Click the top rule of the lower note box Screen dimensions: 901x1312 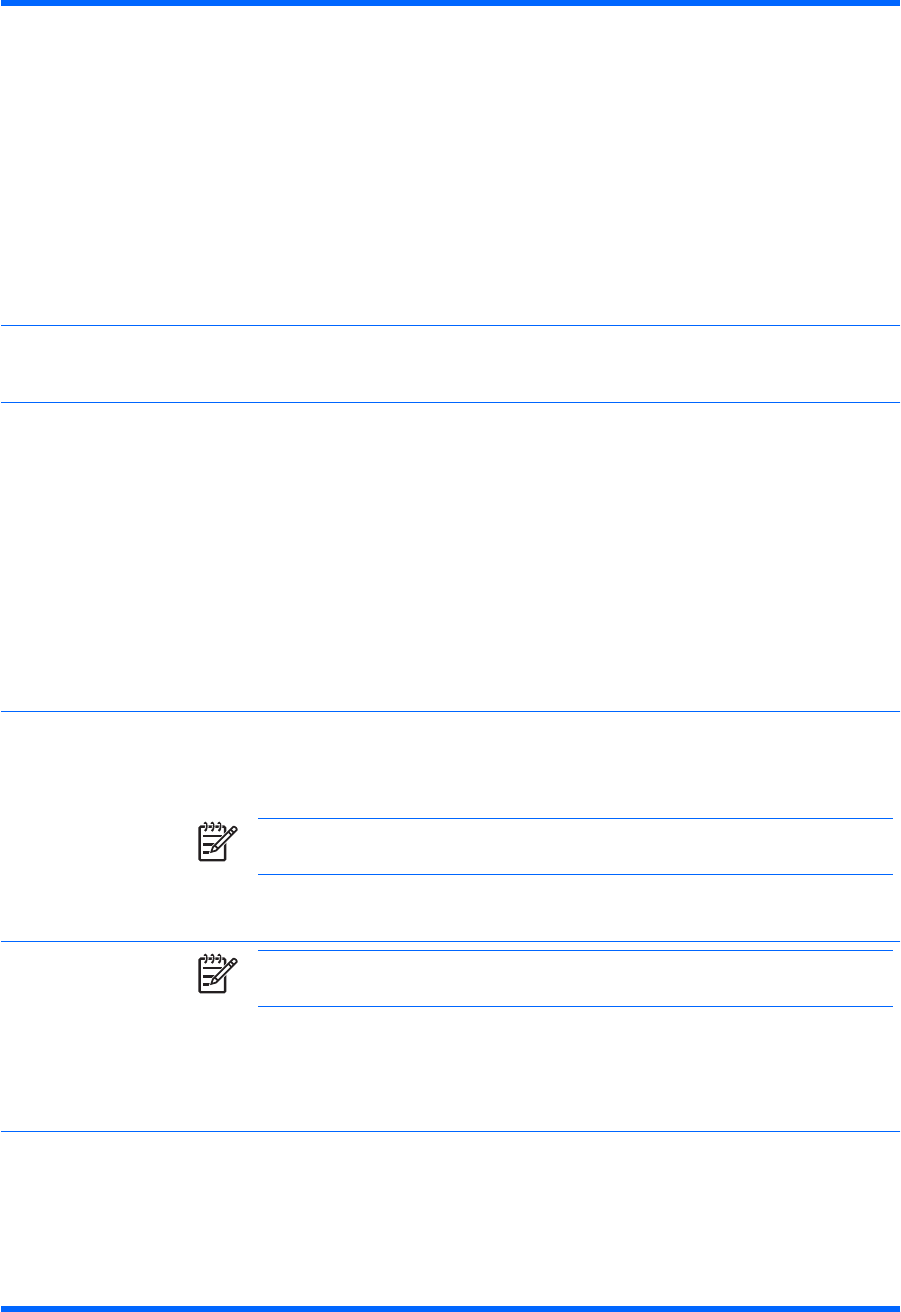tap(575, 951)
